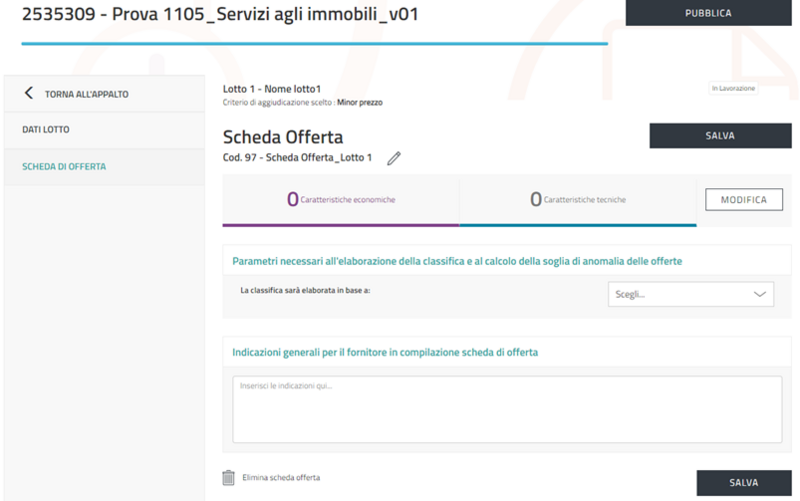Click 'Parametri necessari all'elaborazione della classifica' heading

tap(457, 261)
